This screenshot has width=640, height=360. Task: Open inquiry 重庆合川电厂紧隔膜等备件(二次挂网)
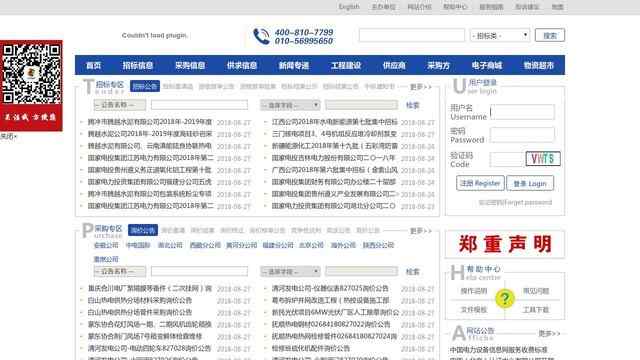[150, 289]
